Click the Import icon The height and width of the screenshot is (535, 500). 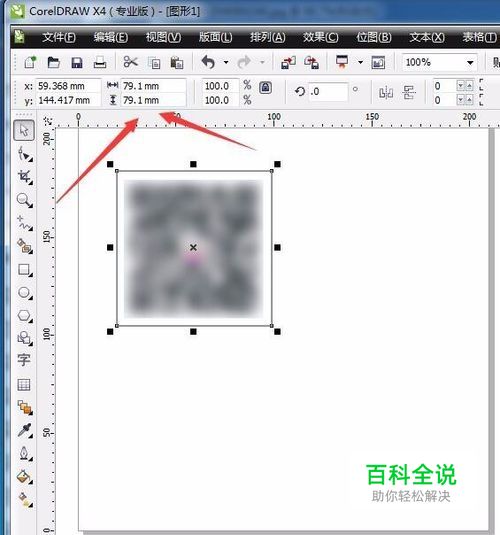288,63
